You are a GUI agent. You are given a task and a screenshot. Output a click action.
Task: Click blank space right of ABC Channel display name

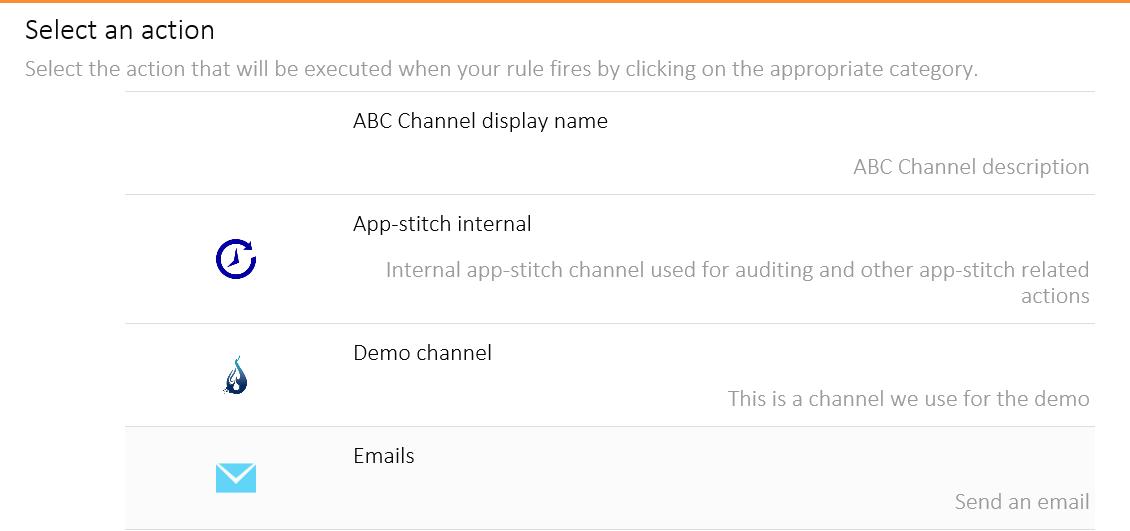click(x=850, y=121)
